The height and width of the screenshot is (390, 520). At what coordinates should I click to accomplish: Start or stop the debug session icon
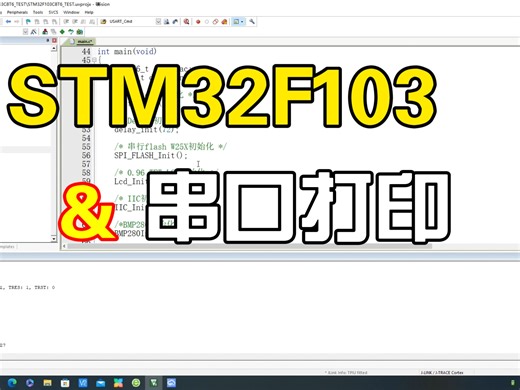[187, 22]
